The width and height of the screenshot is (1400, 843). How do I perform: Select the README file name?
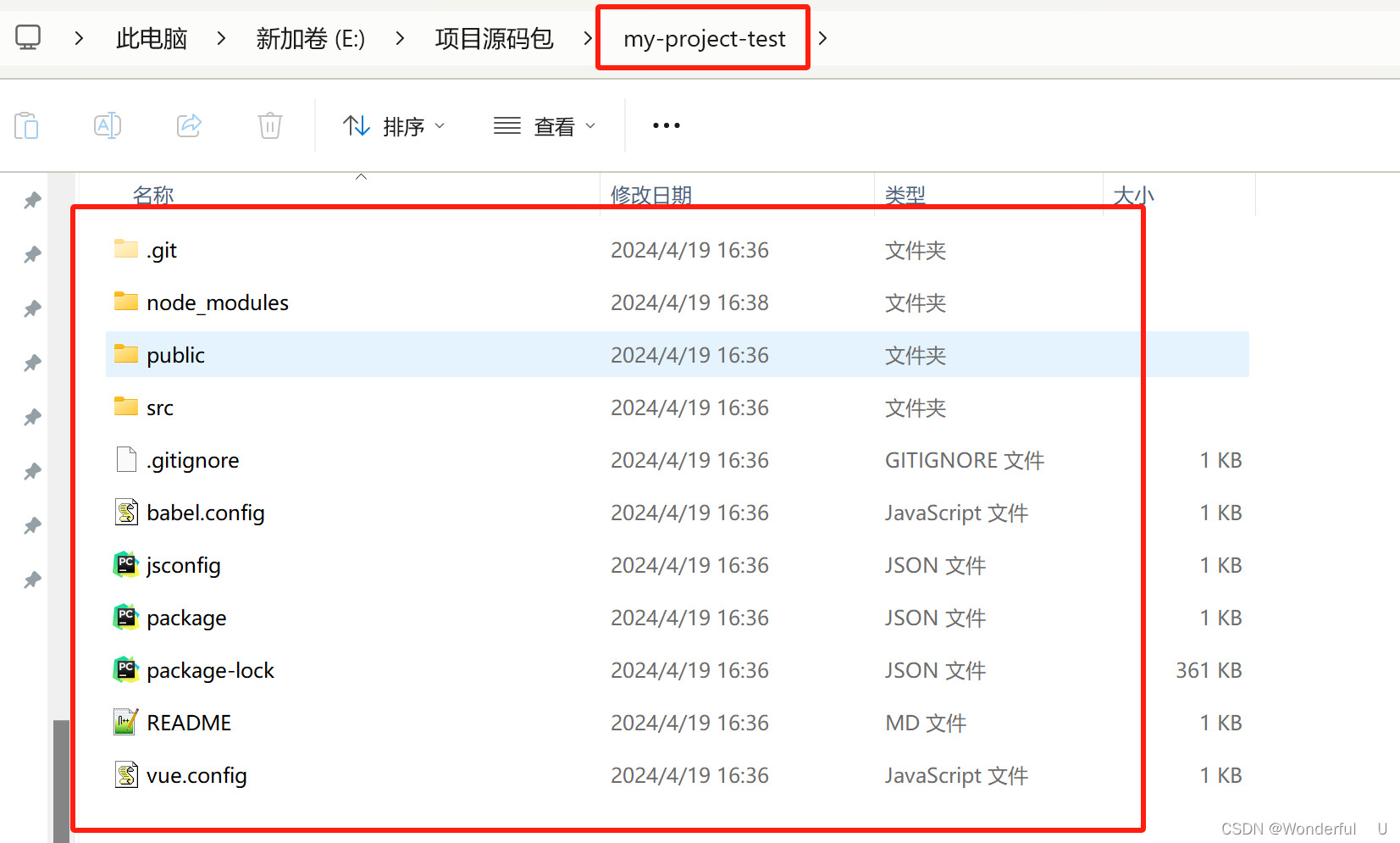(189, 723)
